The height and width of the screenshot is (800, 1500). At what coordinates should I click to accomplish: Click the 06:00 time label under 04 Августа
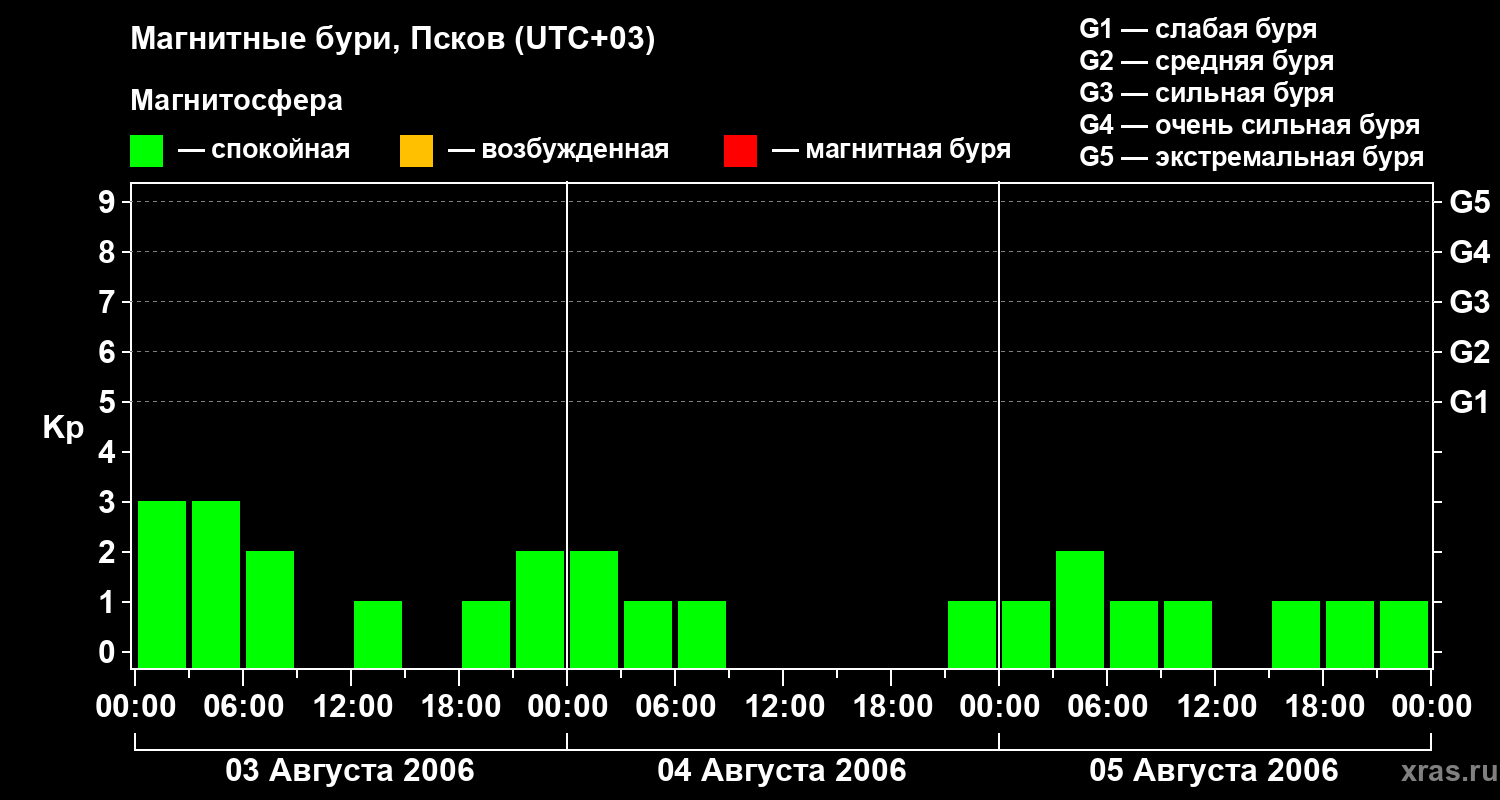(675, 706)
